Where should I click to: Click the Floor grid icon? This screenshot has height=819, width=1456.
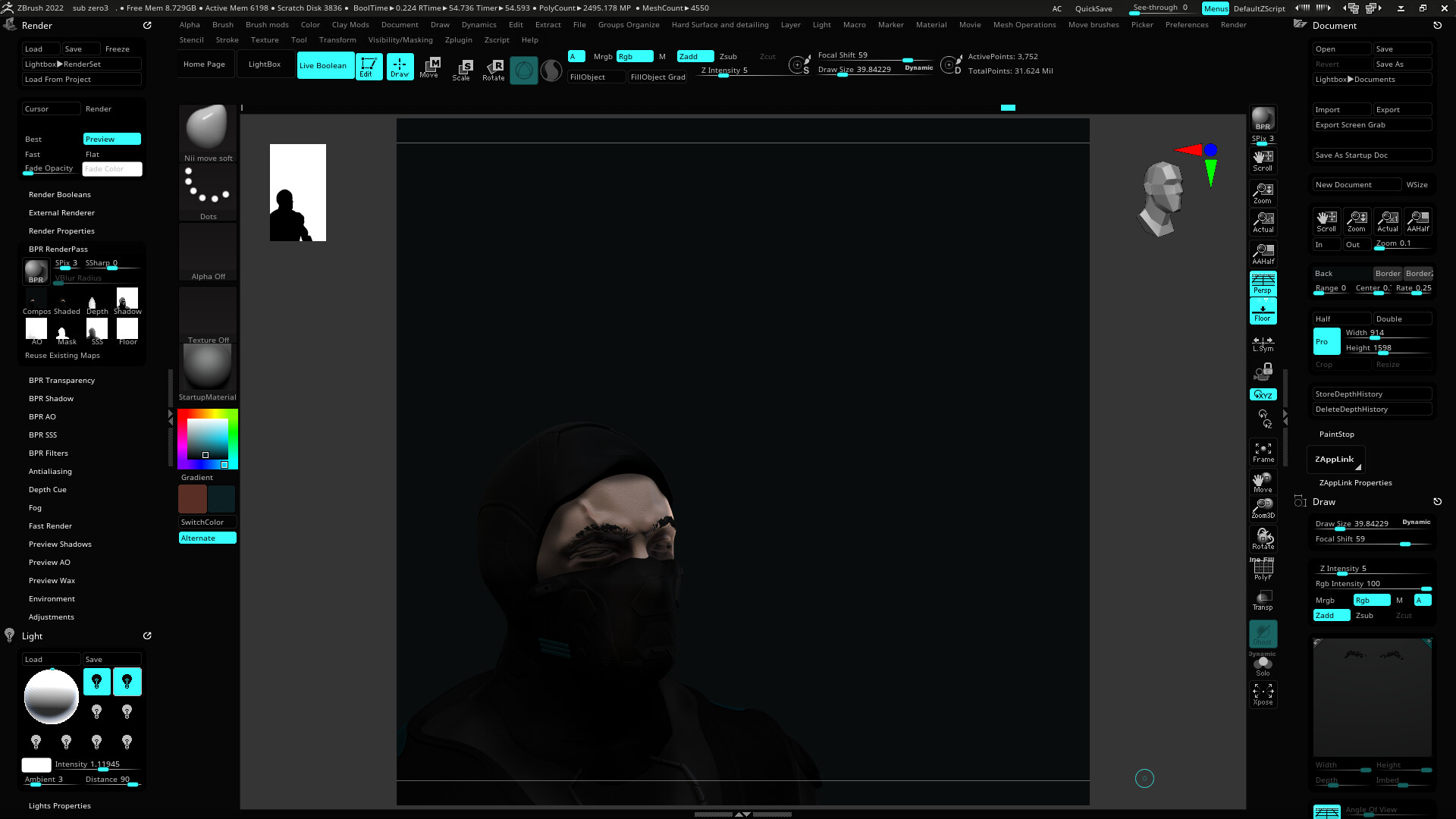pyautogui.click(x=1263, y=311)
